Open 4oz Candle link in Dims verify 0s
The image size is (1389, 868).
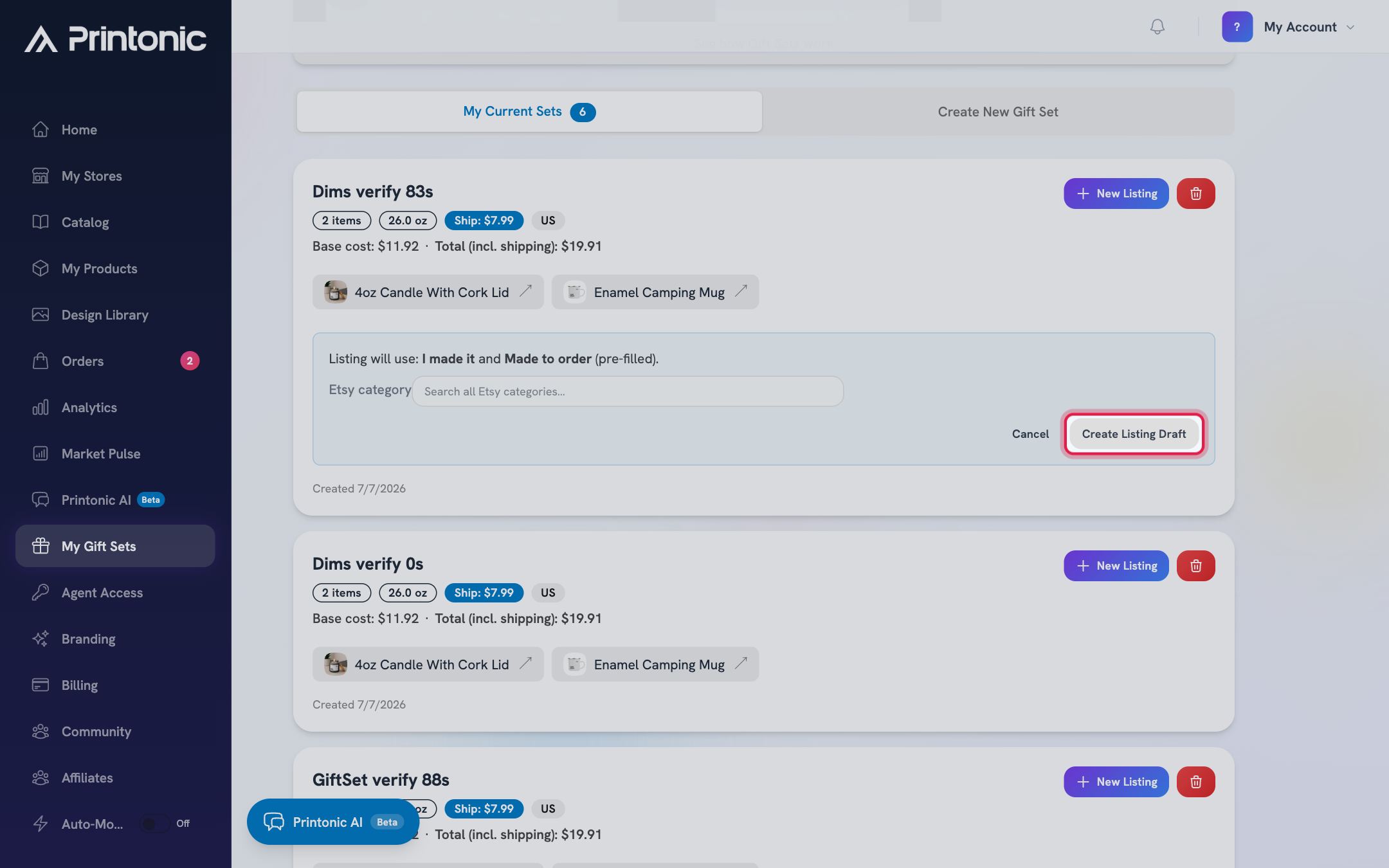pos(428,664)
